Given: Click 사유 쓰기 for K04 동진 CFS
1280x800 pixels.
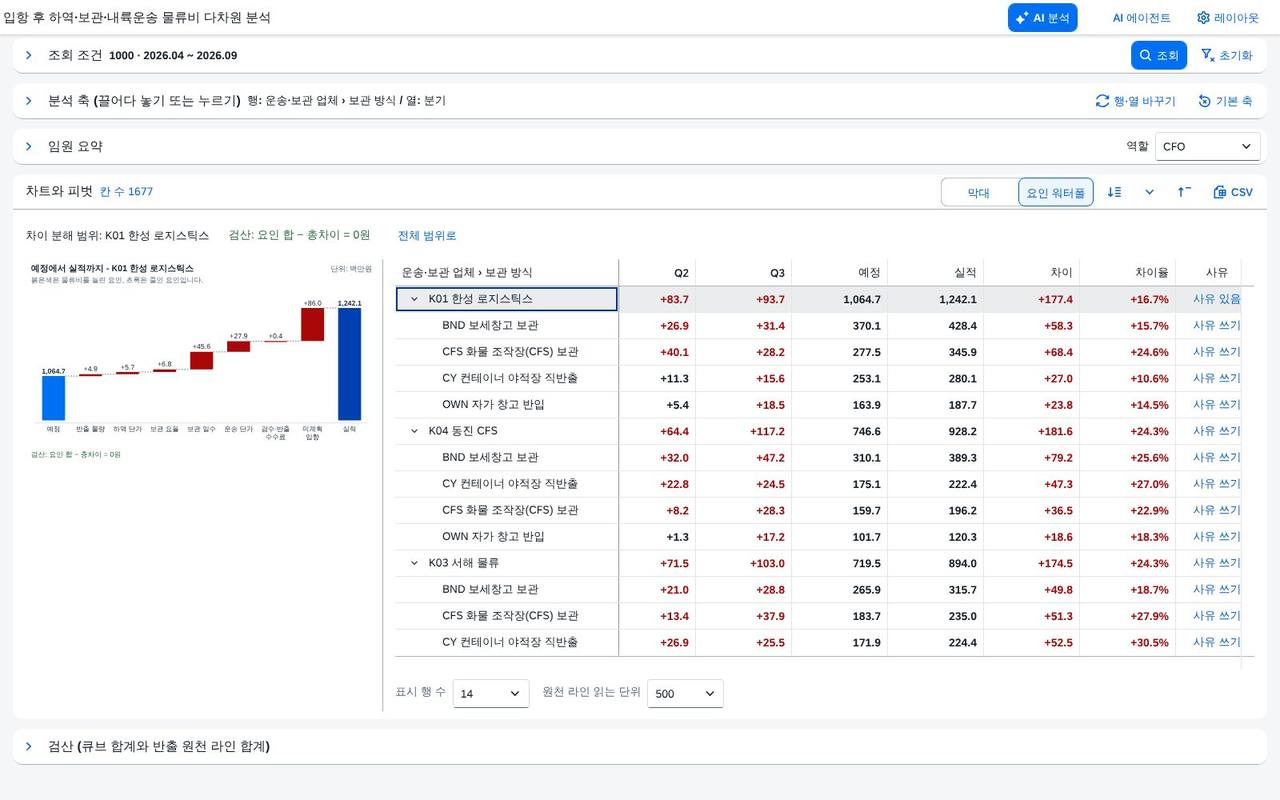Looking at the screenshot, I should [1216, 431].
